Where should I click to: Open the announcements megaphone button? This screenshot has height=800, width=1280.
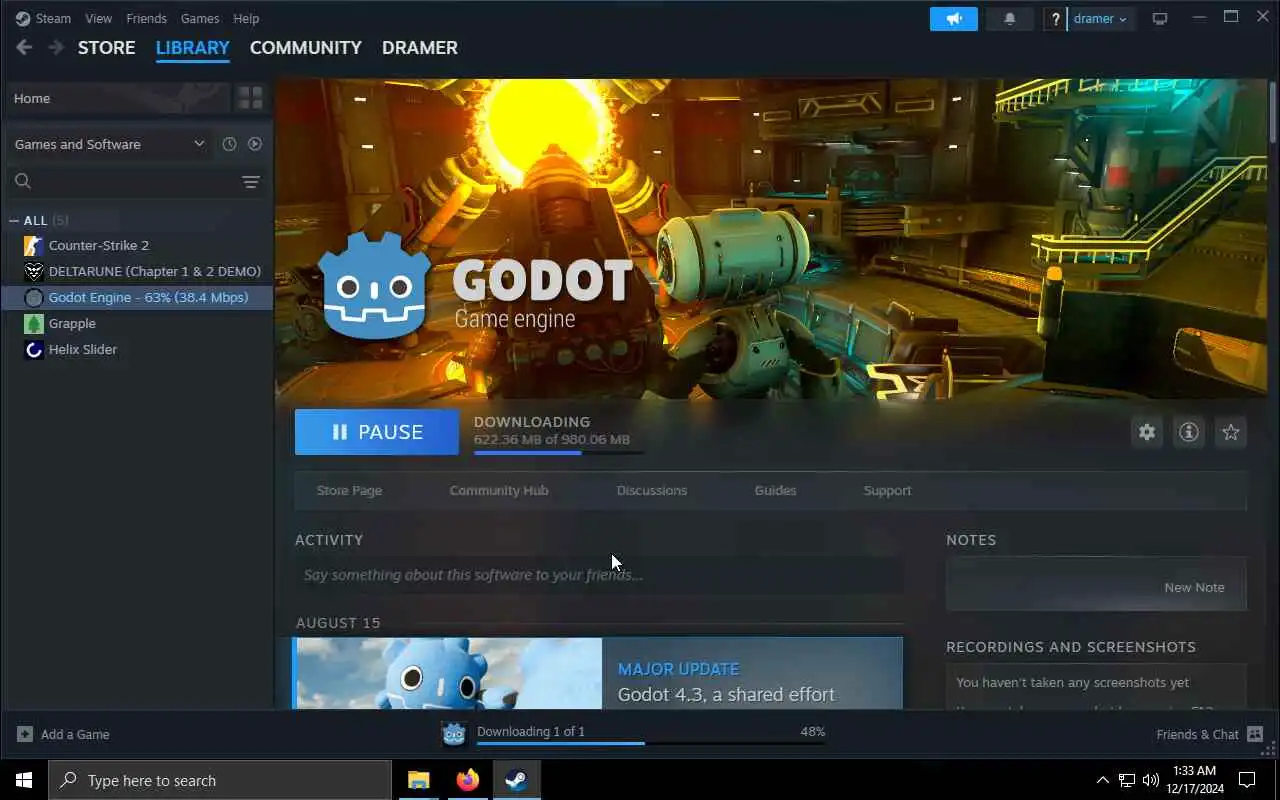[953, 18]
